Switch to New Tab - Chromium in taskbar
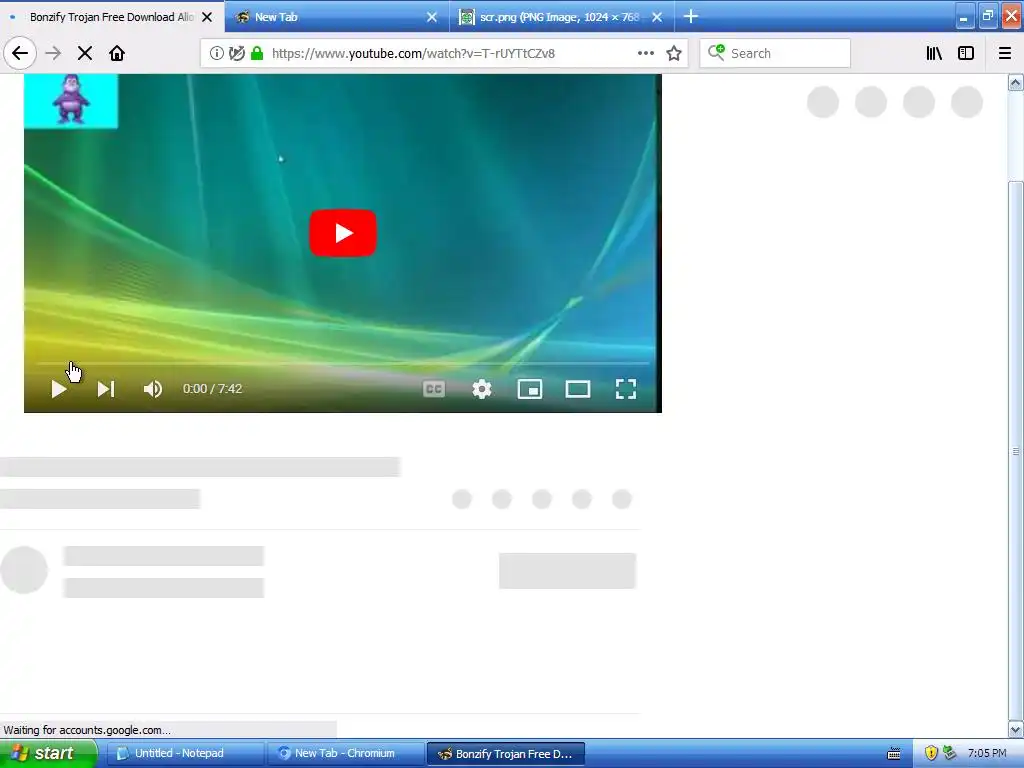Viewport: 1024px width, 768px height. pos(345,754)
